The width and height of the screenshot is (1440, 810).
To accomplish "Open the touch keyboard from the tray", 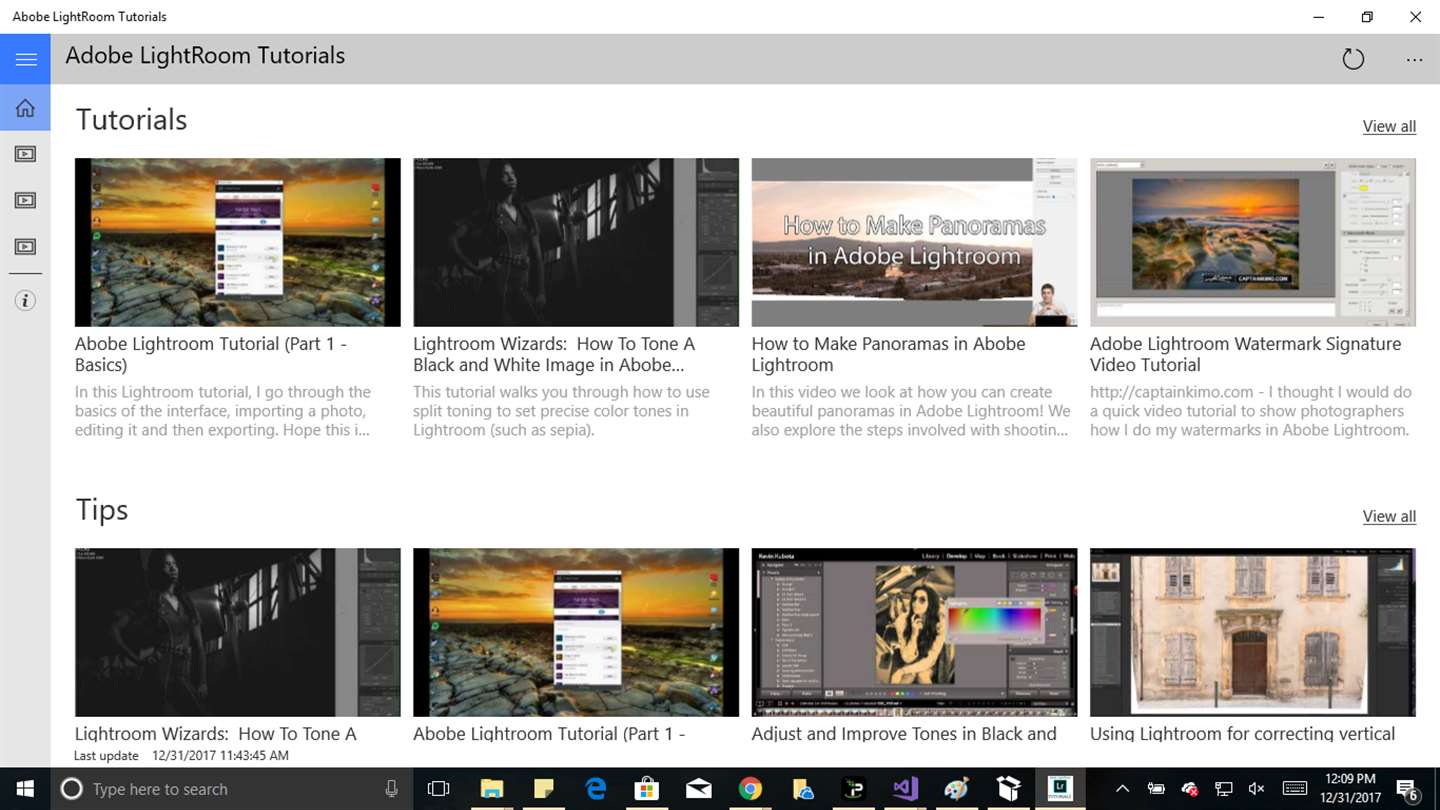I will click(1295, 789).
